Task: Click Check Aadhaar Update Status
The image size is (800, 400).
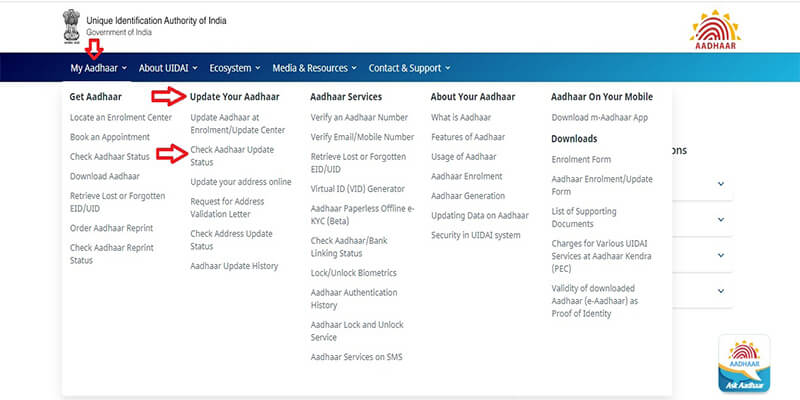Action: tap(232, 156)
